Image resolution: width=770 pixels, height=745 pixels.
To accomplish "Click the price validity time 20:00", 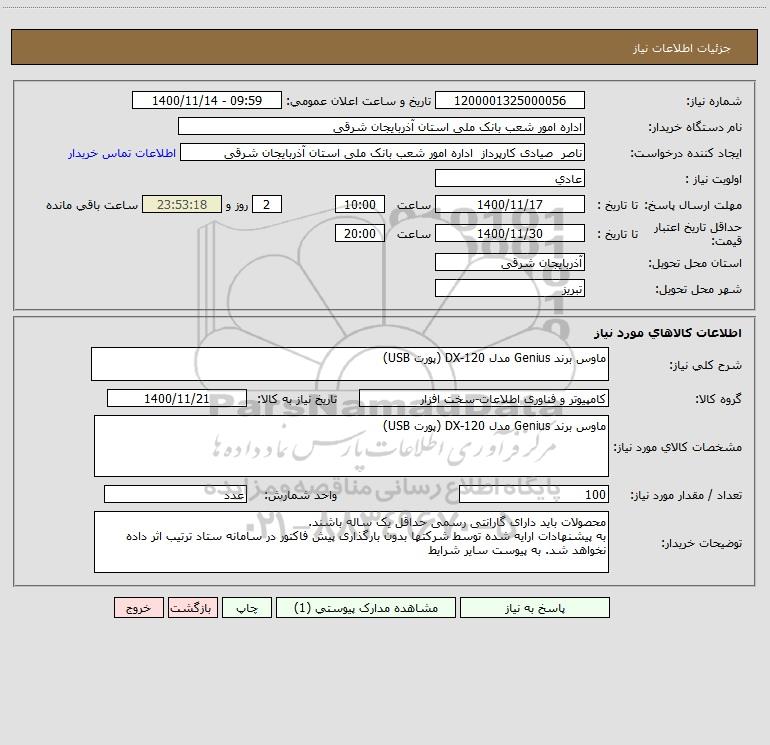I will [359, 233].
